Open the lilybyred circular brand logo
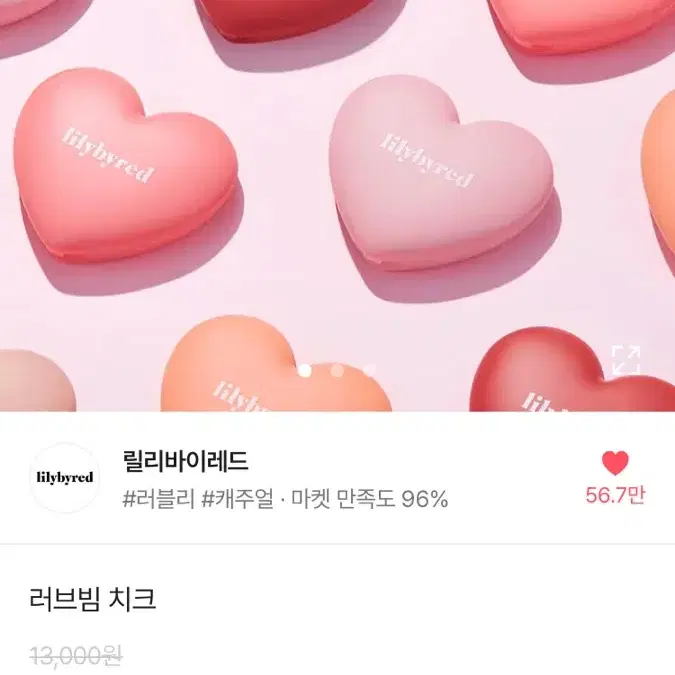 tap(65, 478)
